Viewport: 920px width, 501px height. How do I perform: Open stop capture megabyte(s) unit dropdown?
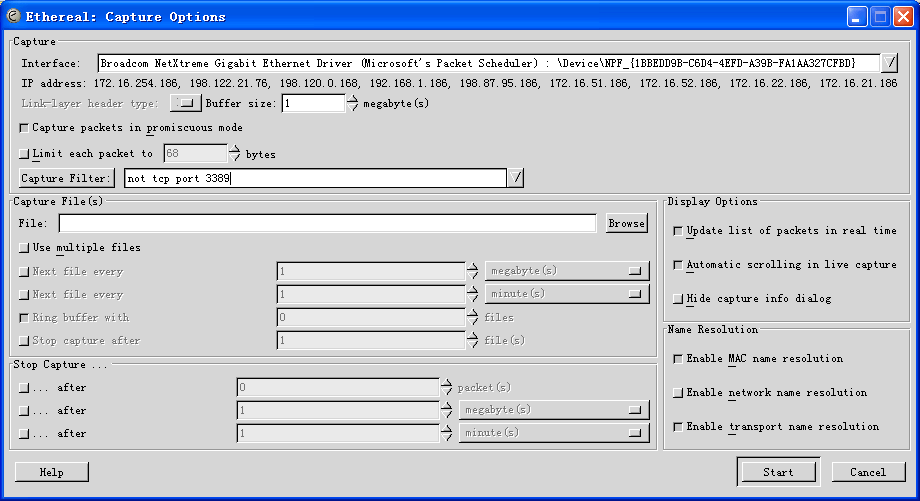(554, 409)
